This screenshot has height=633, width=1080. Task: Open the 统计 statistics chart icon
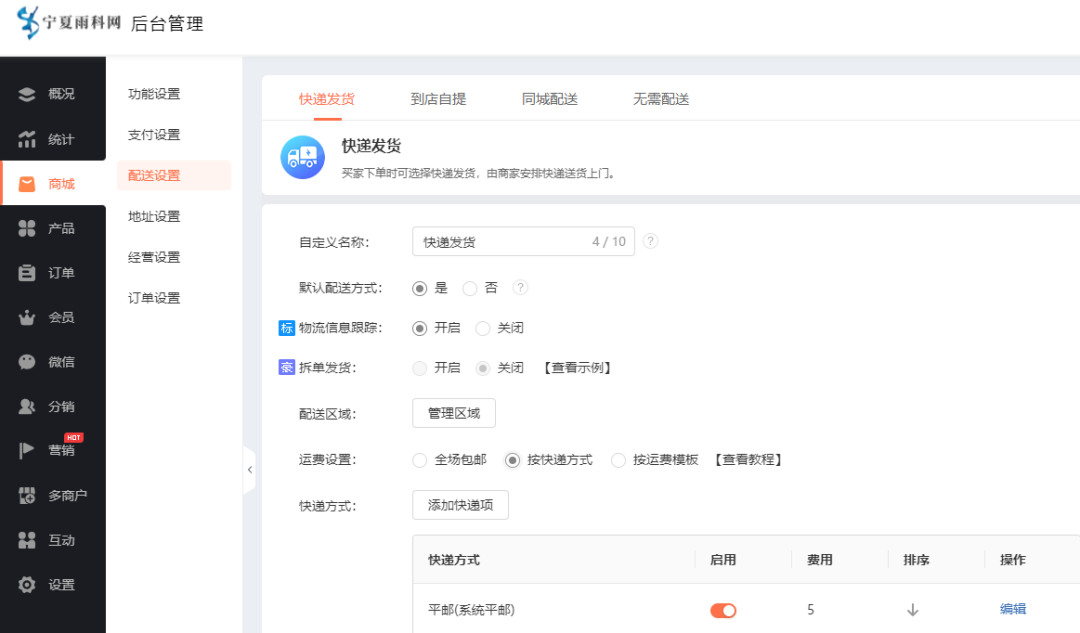27,139
